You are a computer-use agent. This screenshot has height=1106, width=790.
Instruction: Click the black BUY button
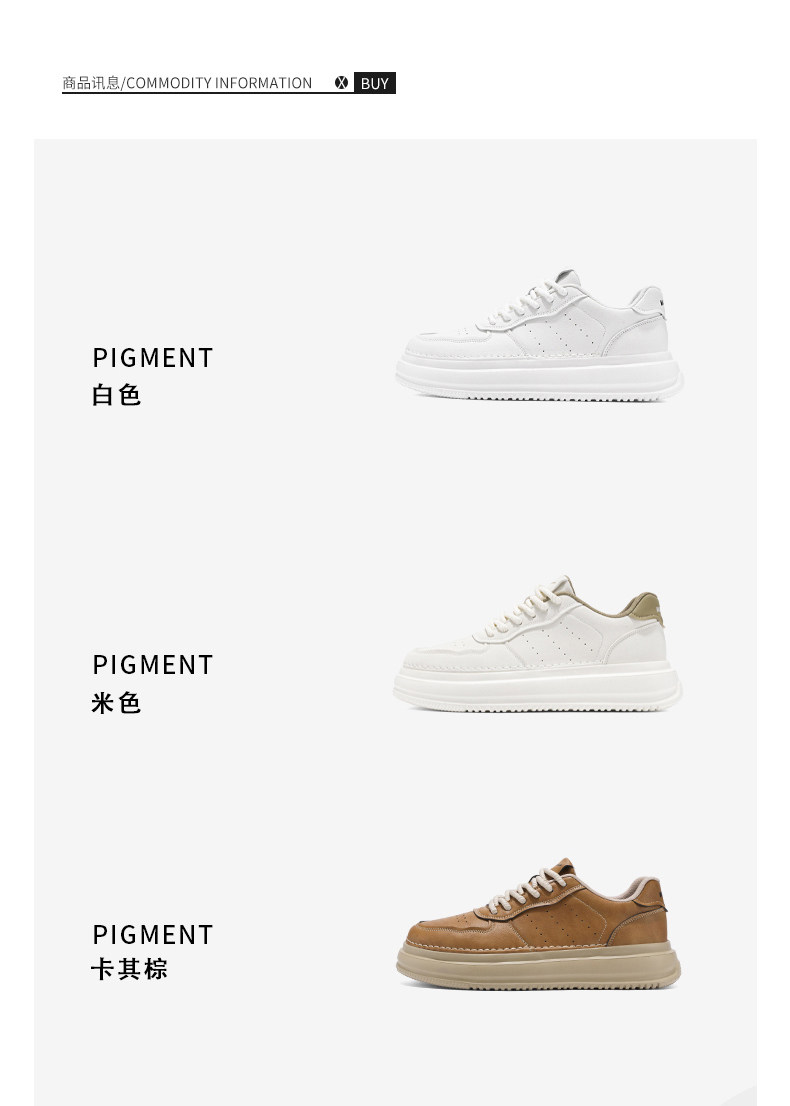(375, 83)
